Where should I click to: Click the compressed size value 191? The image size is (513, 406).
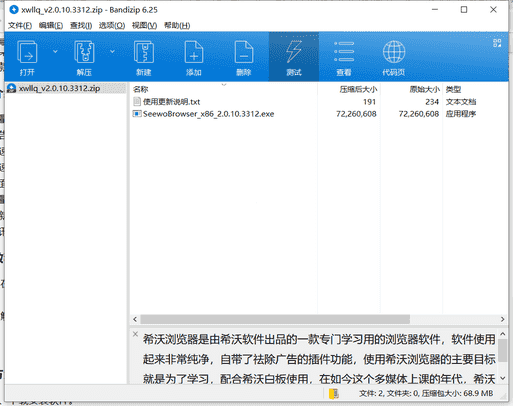(369, 102)
